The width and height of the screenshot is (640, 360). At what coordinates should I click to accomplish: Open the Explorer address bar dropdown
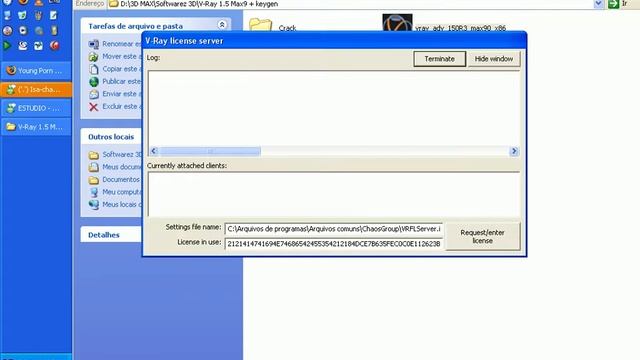click(598, 4)
